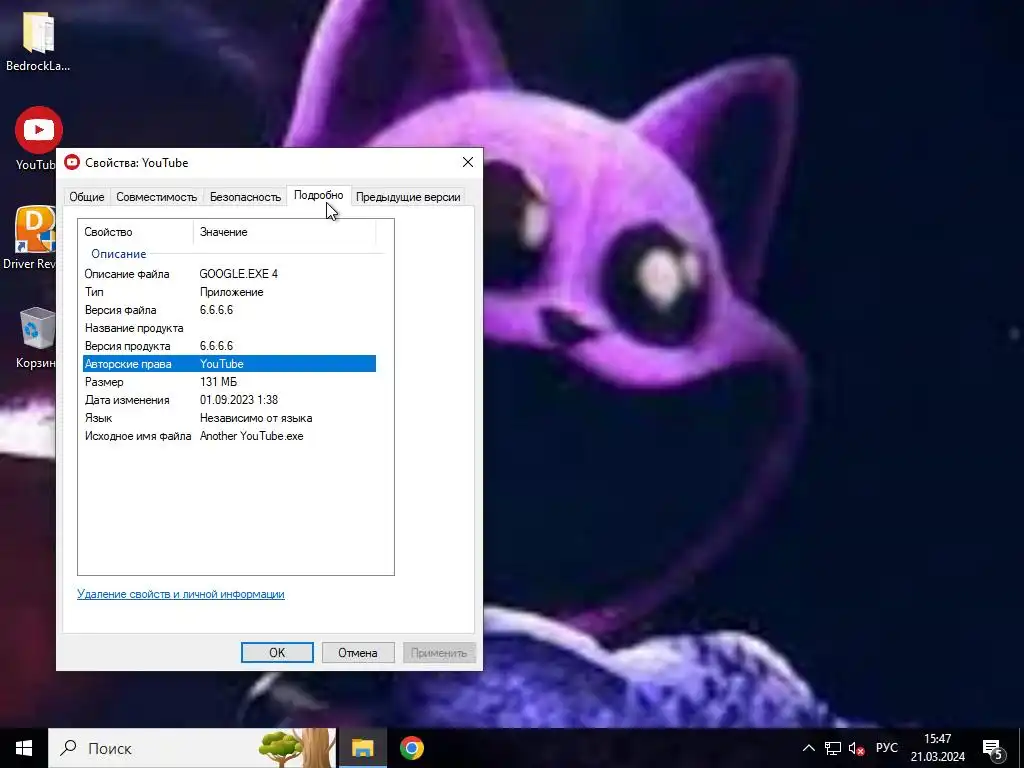Close the Свойства: YouTube dialog

(x=468, y=162)
